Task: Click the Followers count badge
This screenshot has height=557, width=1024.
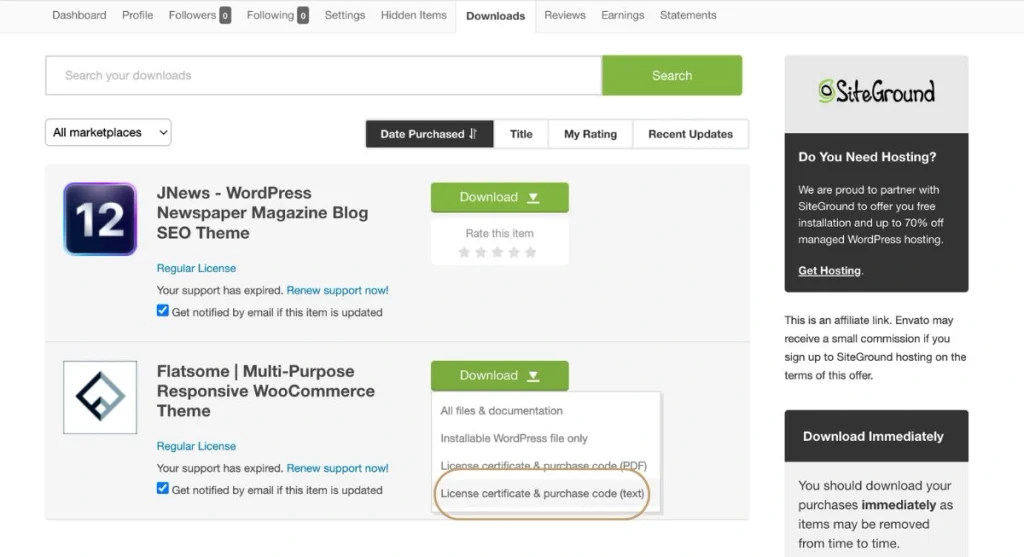Action: pos(225,15)
